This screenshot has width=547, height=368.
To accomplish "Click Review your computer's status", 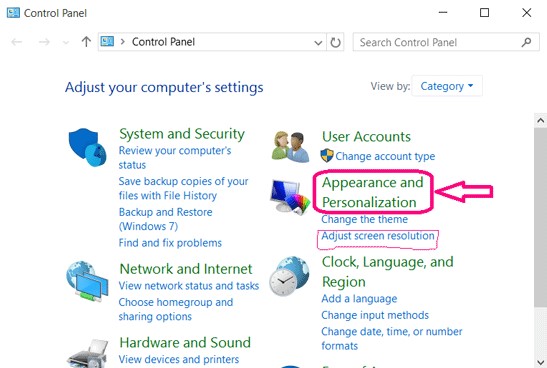I will [x=175, y=158].
